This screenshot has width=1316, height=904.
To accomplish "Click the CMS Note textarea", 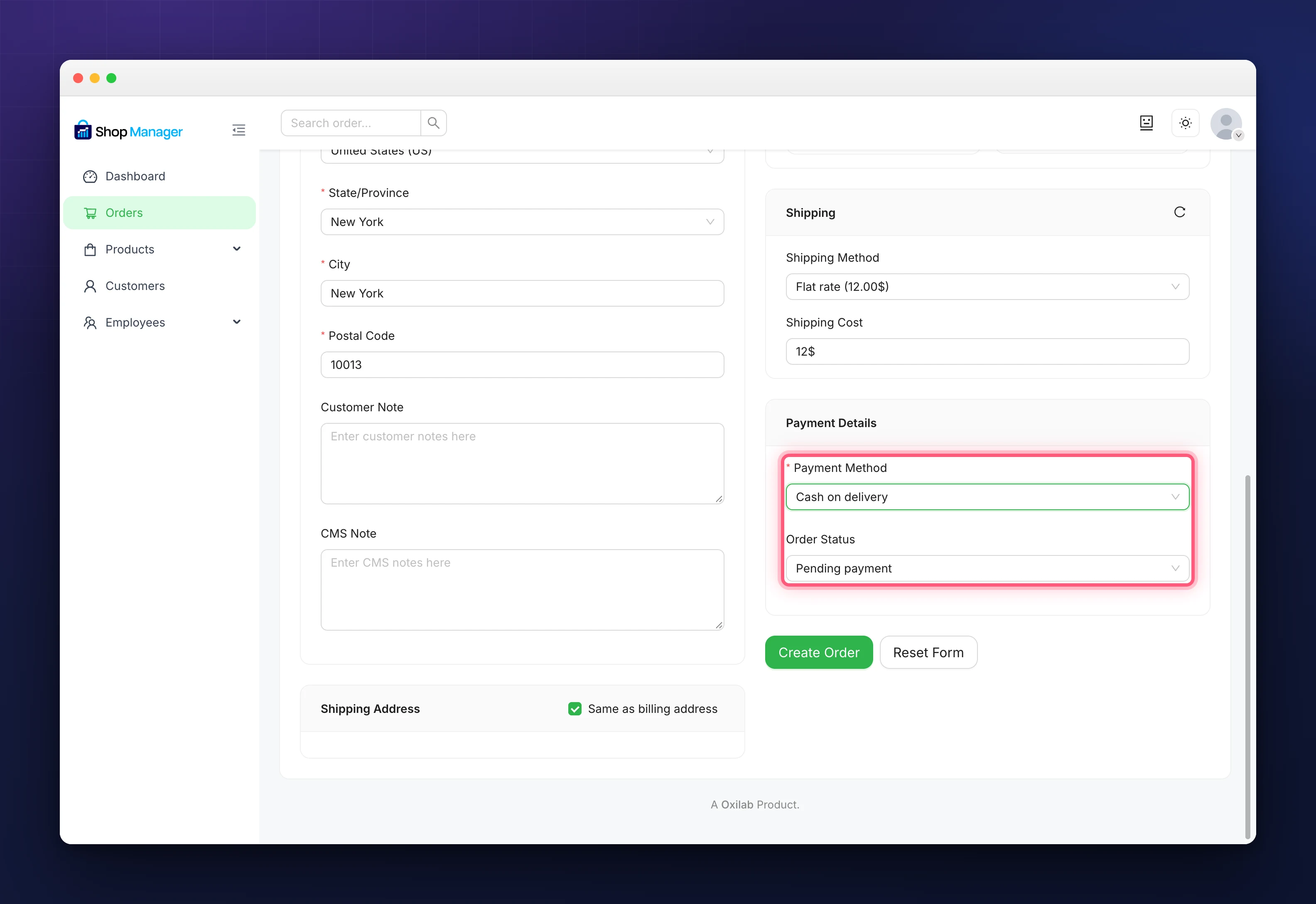I will 522,590.
